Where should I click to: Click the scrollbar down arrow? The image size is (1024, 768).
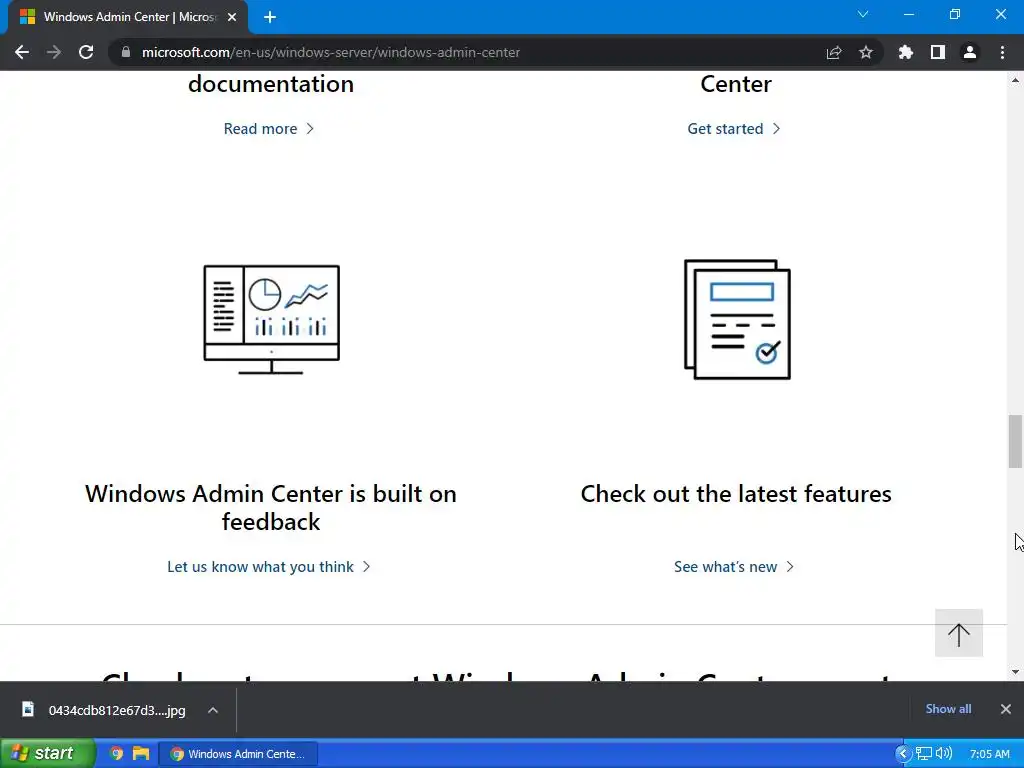[1015, 672]
